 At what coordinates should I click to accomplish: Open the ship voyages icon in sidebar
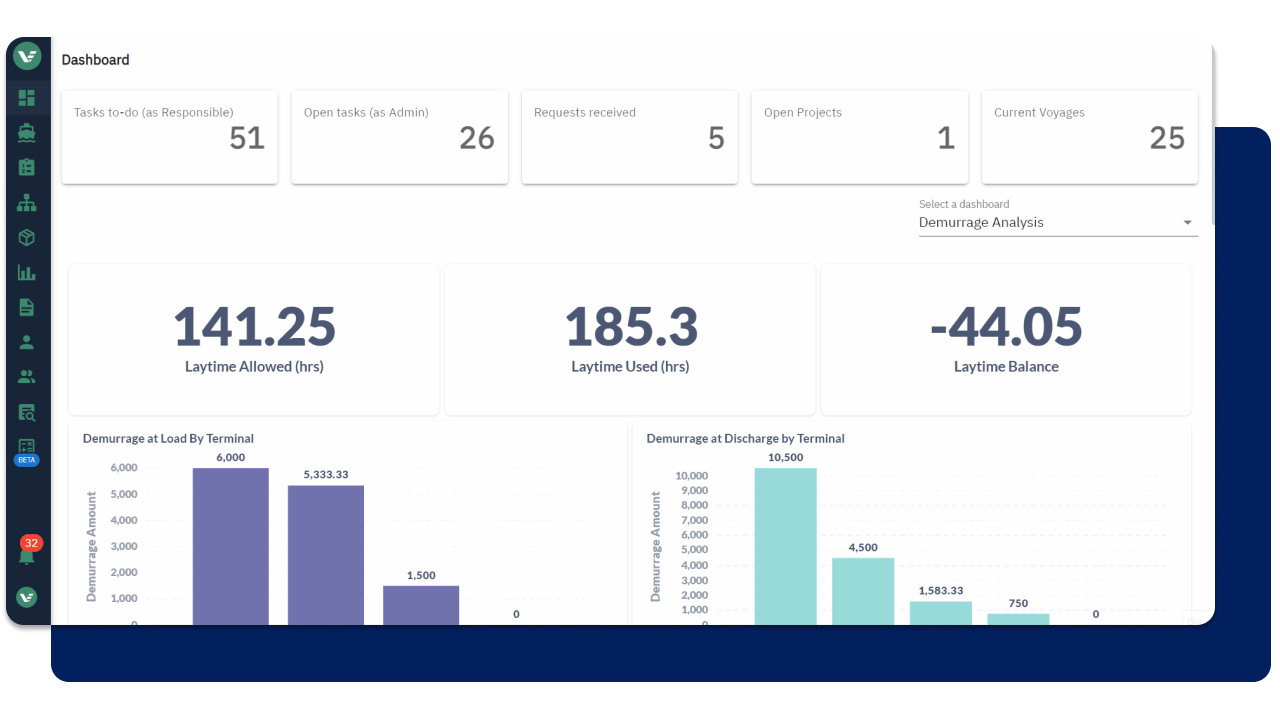27,132
